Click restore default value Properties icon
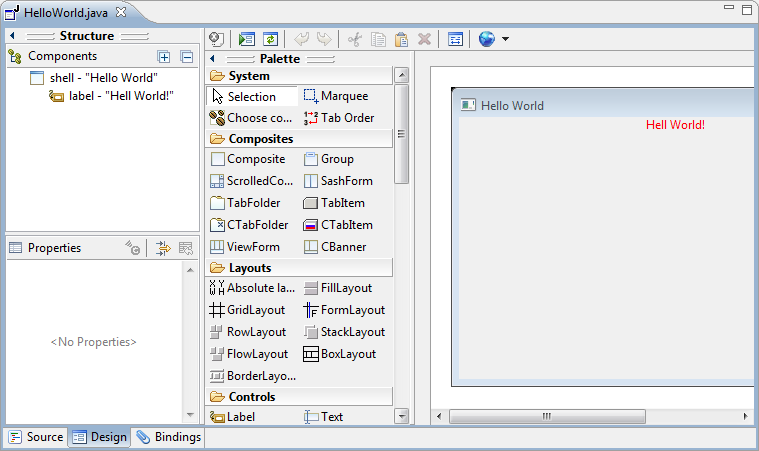Image resolution: width=759 pixels, height=451 pixels. click(186, 248)
